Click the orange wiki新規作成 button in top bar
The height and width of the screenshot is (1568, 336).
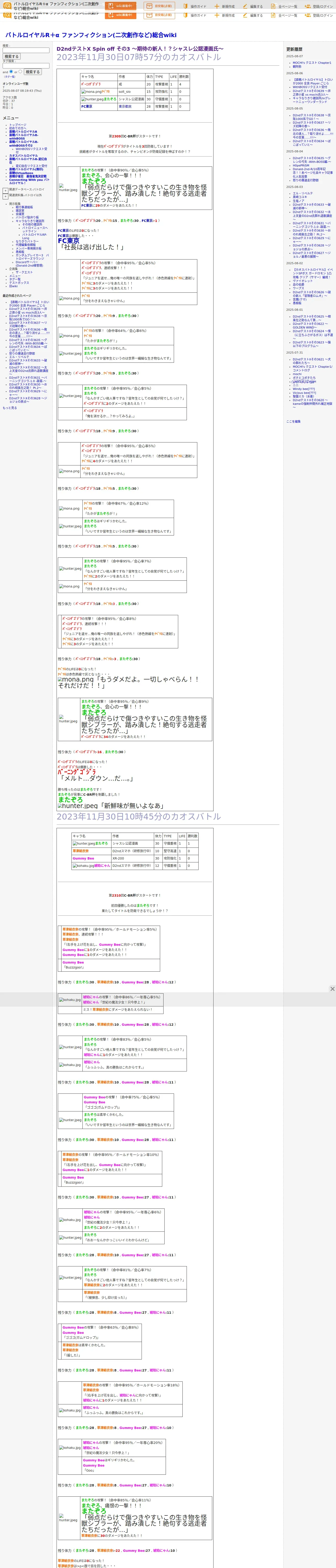pyautogui.click(x=120, y=6)
